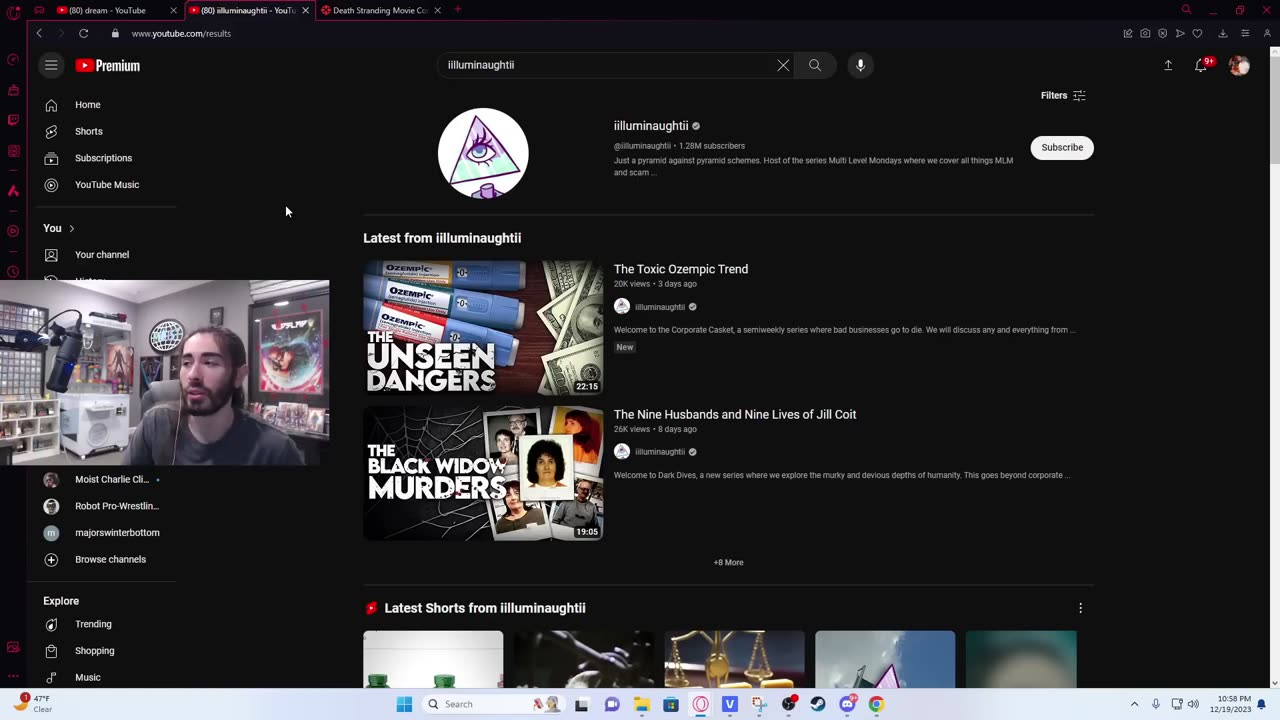Open Microsoft Store from the taskbar

click(x=671, y=704)
